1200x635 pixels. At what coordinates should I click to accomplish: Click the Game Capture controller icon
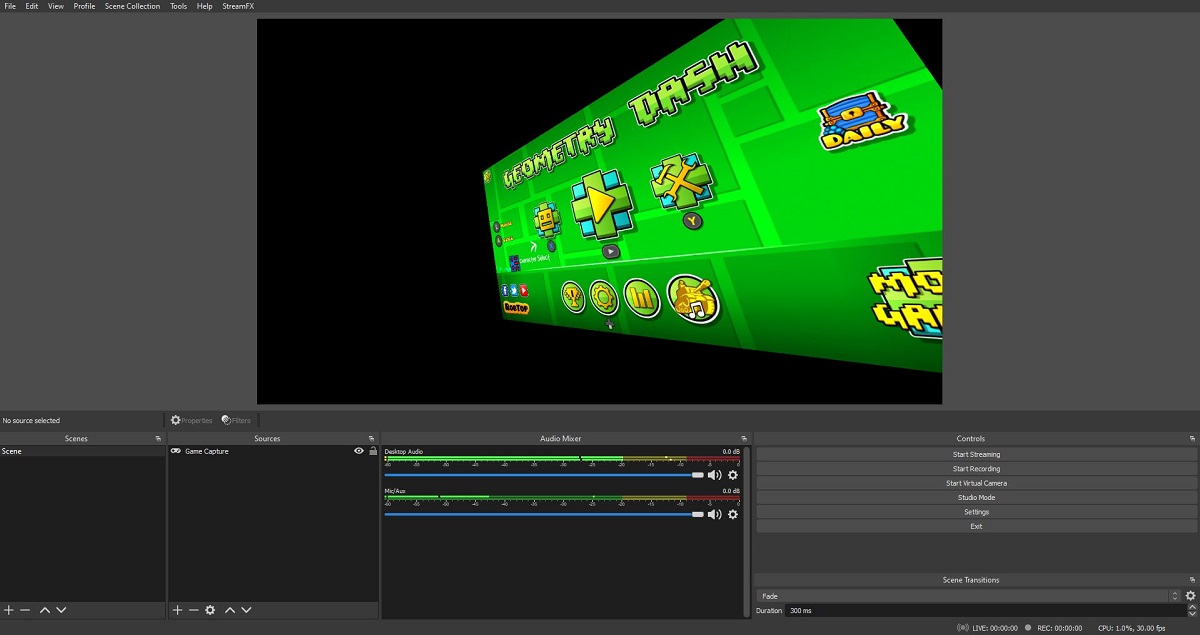176,451
